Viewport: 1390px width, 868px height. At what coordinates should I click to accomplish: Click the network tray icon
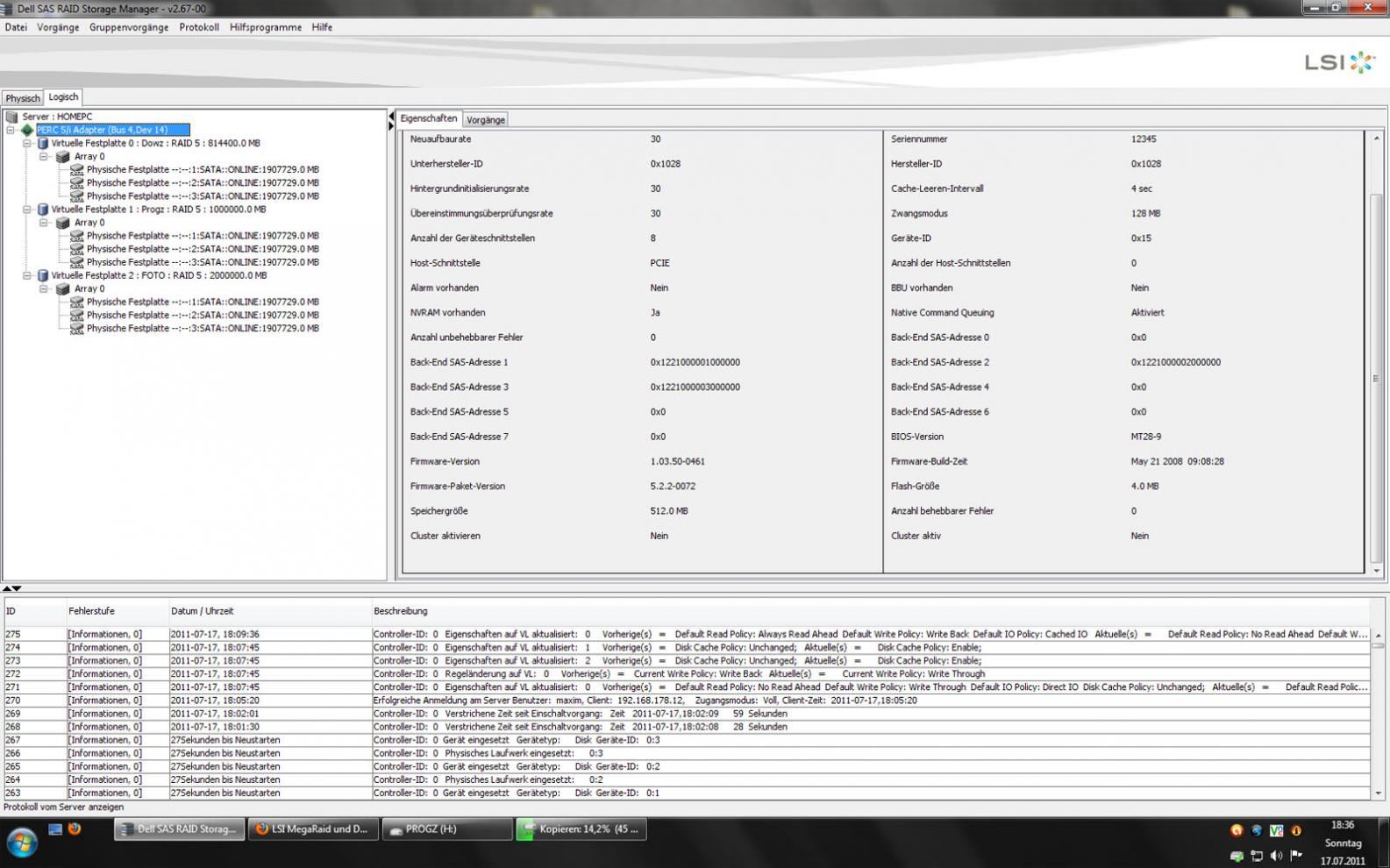pyautogui.click(x=1257, y=856)
